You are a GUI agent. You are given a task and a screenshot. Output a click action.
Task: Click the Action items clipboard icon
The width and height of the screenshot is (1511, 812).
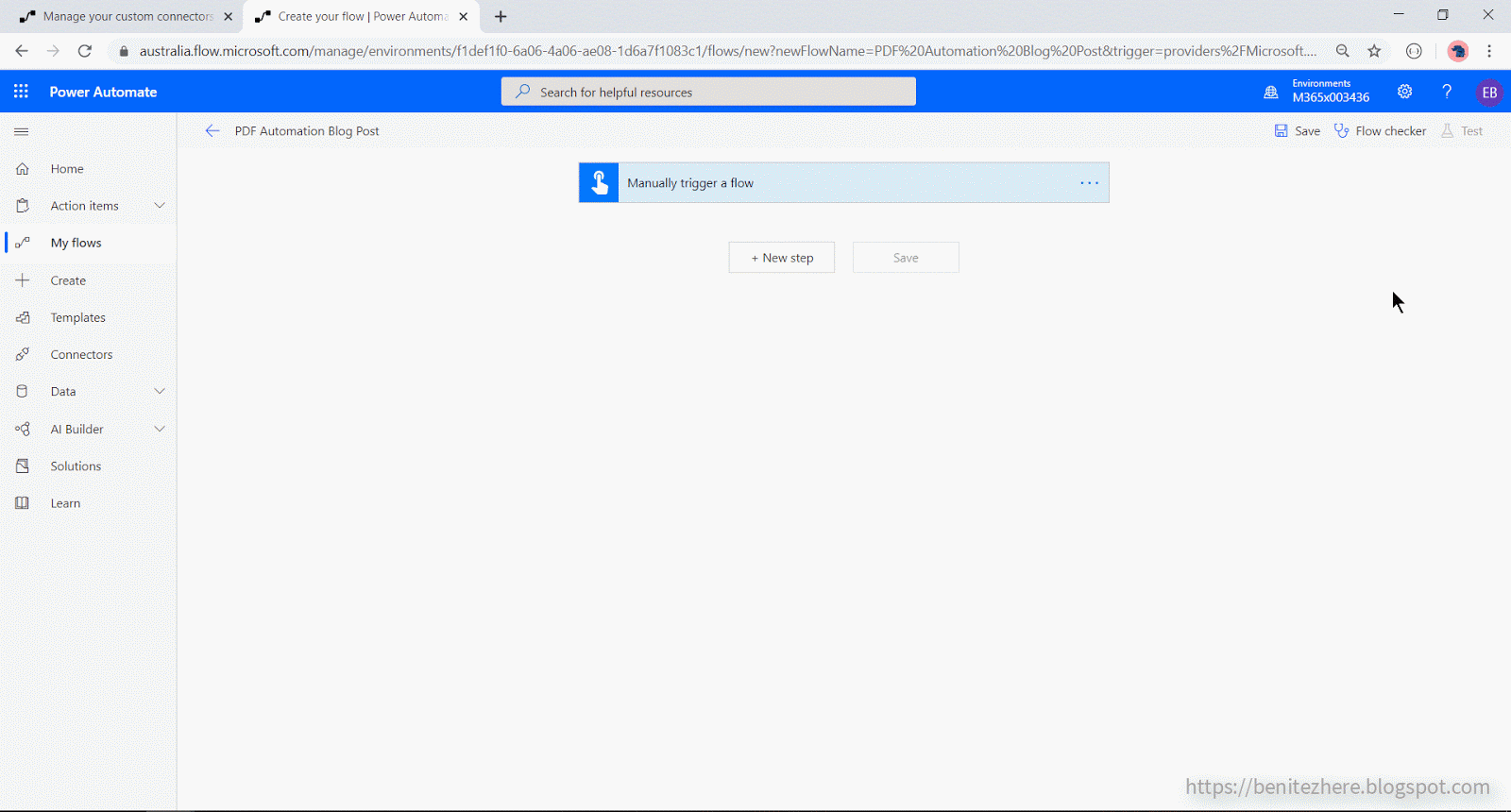click(23, 206)
